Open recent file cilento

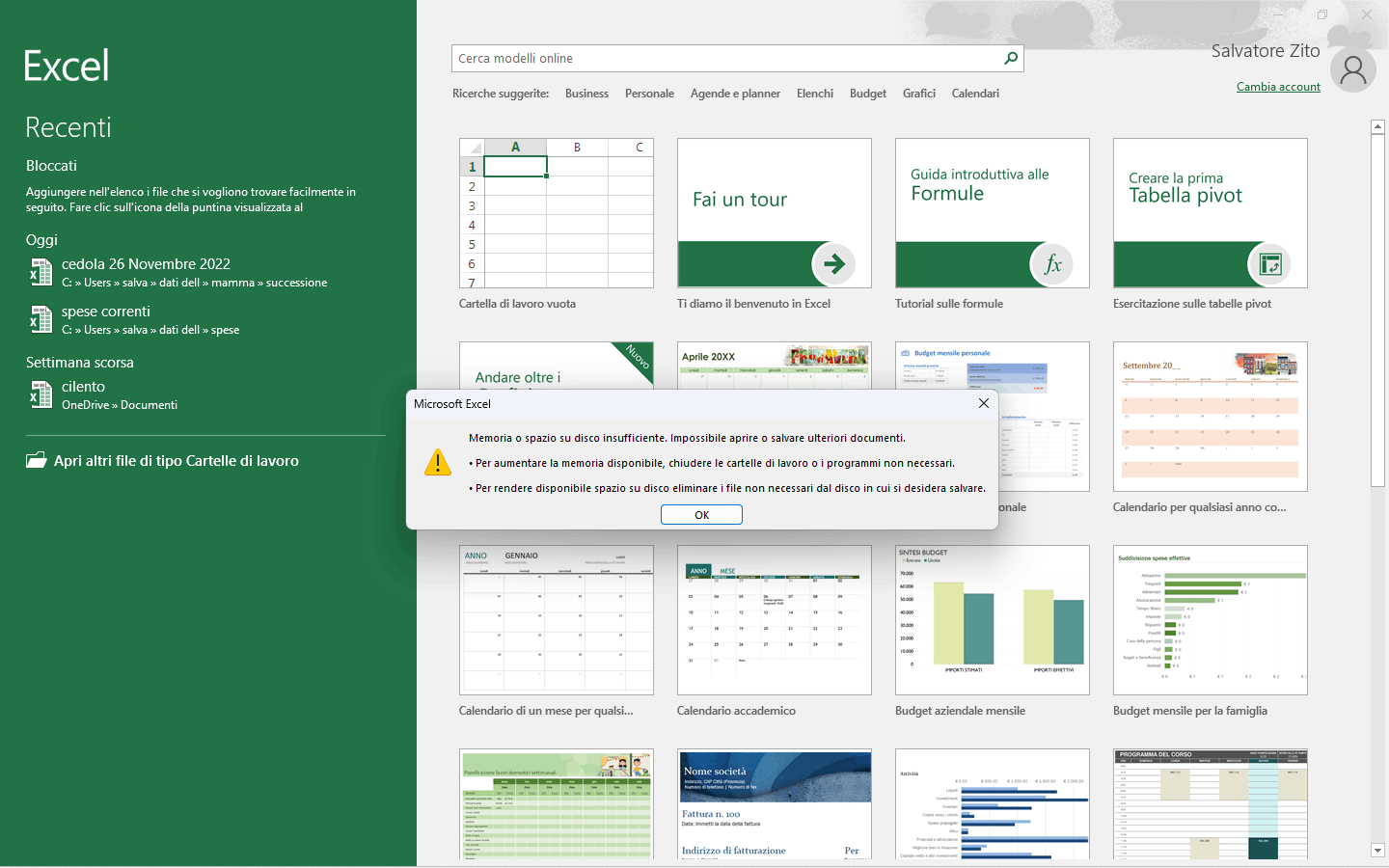[x=205, y=395]
